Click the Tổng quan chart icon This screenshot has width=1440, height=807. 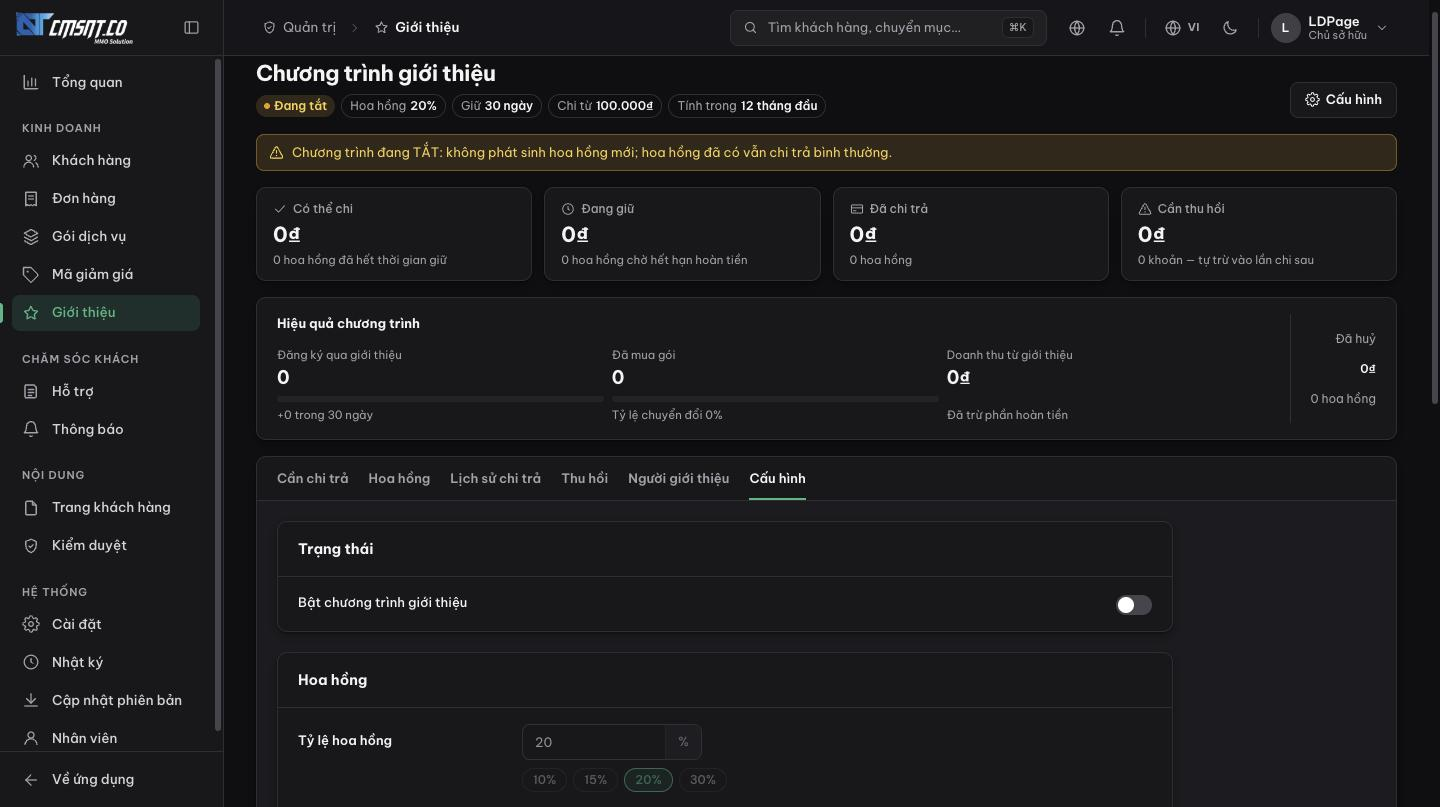[31, 82]
